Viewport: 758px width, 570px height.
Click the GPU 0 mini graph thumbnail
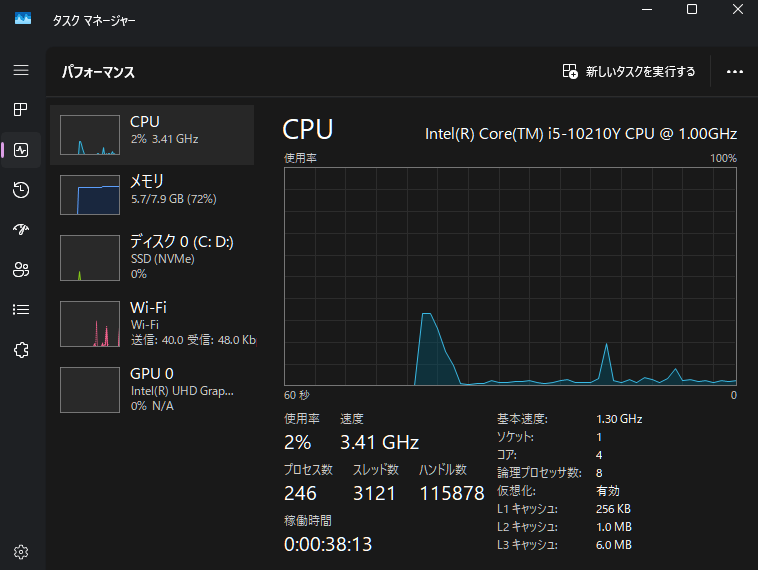point(90,390)
